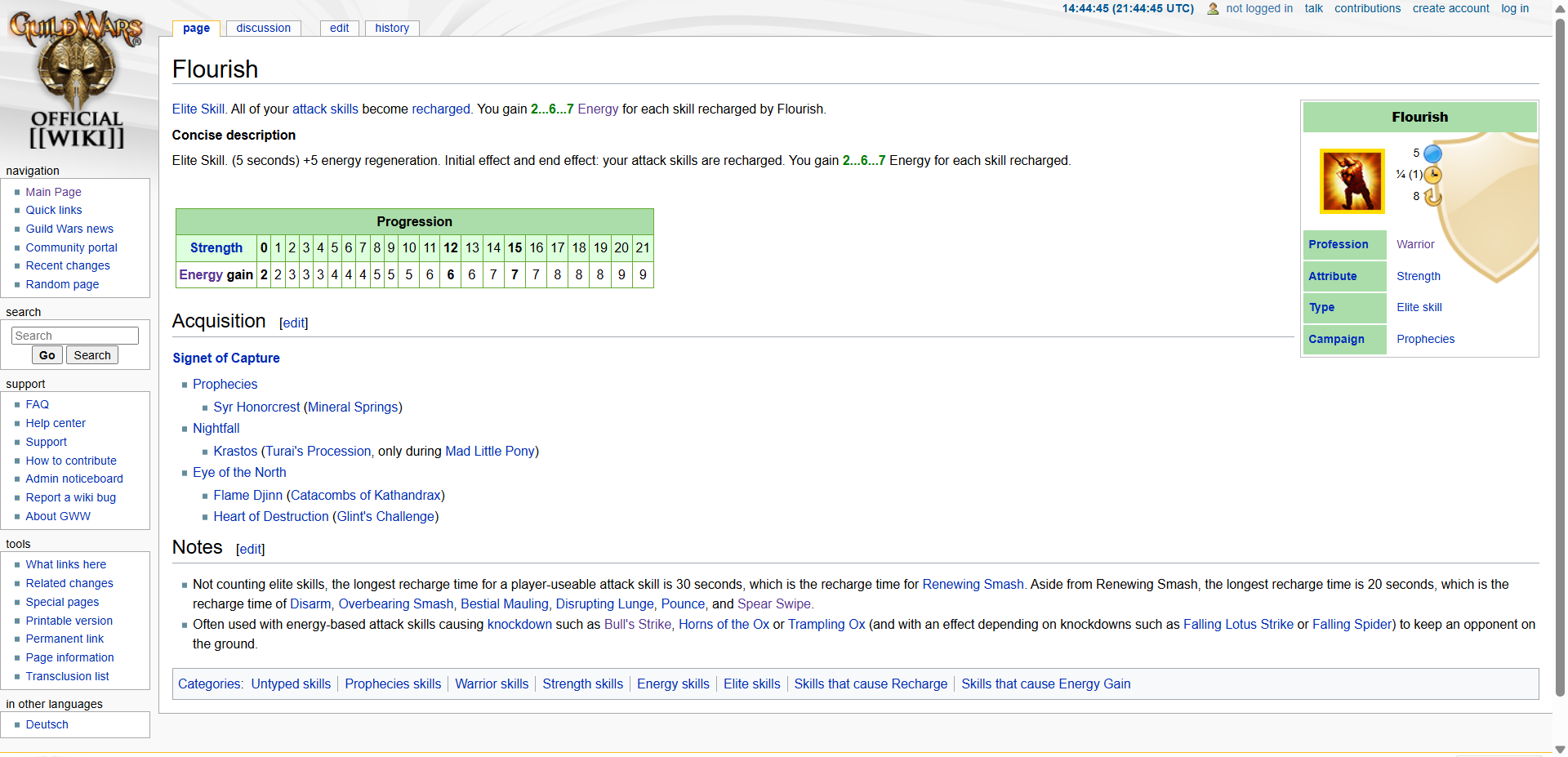Open Renewing Smash link
This screenshot has height=757, width=1568.
973,584
